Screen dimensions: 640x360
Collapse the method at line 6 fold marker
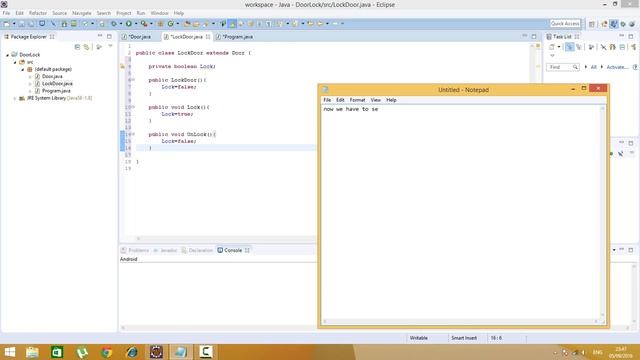click(x=133, y=80)
